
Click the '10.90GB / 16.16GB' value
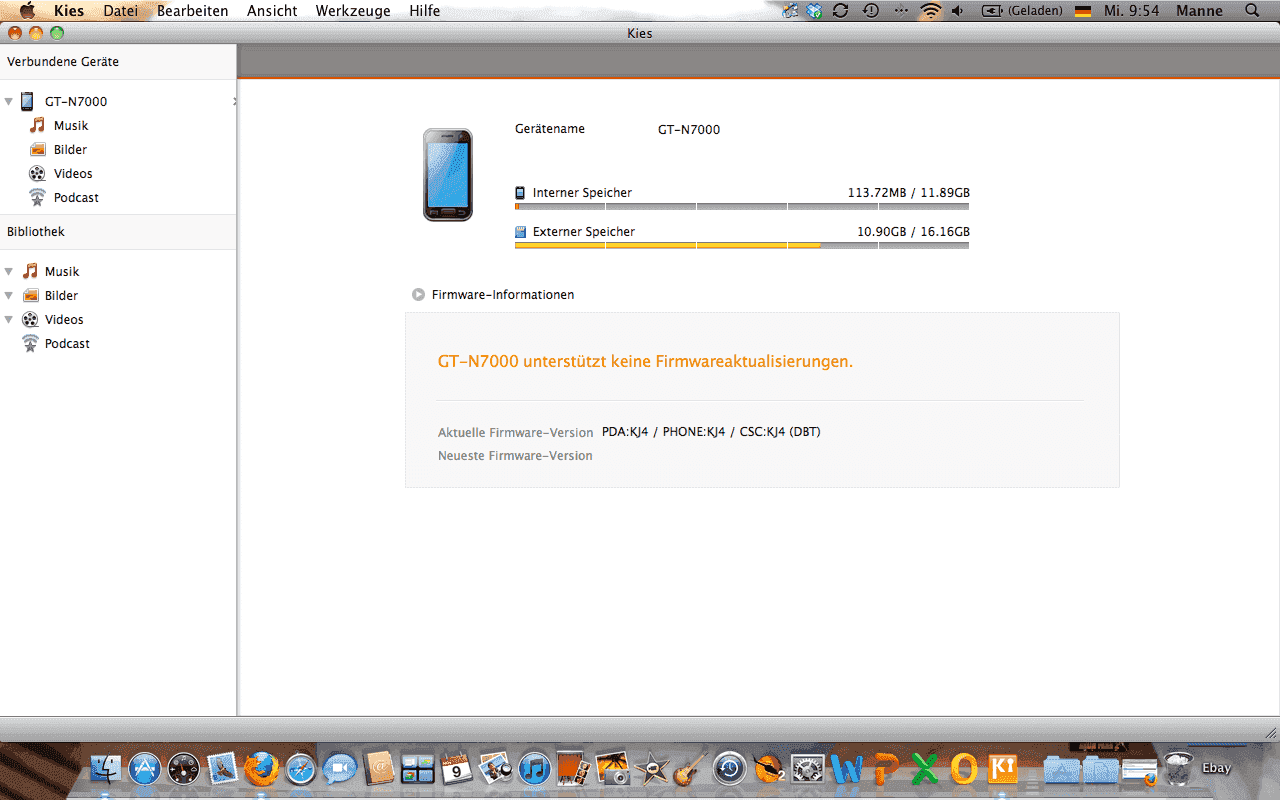[913, 232]
